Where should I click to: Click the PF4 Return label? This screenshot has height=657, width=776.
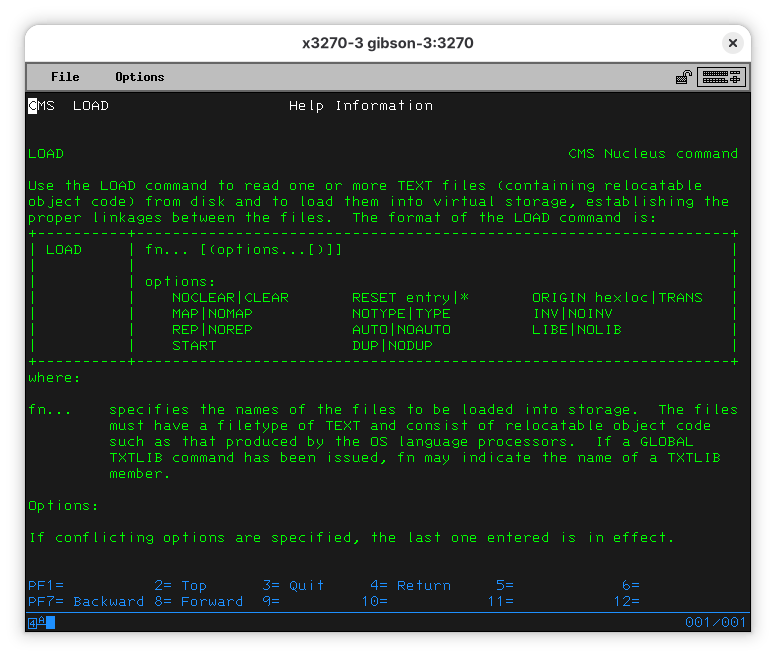tap(410, 586)
